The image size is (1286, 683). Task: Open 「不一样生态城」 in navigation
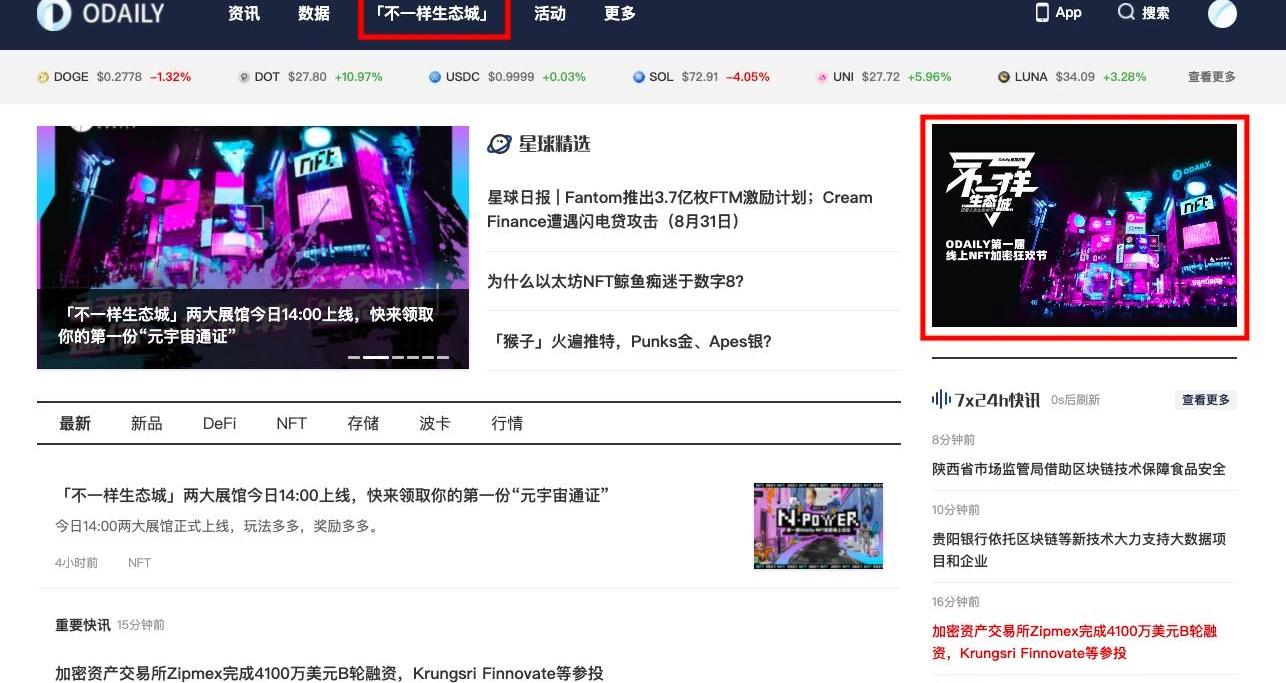point(433,14)
